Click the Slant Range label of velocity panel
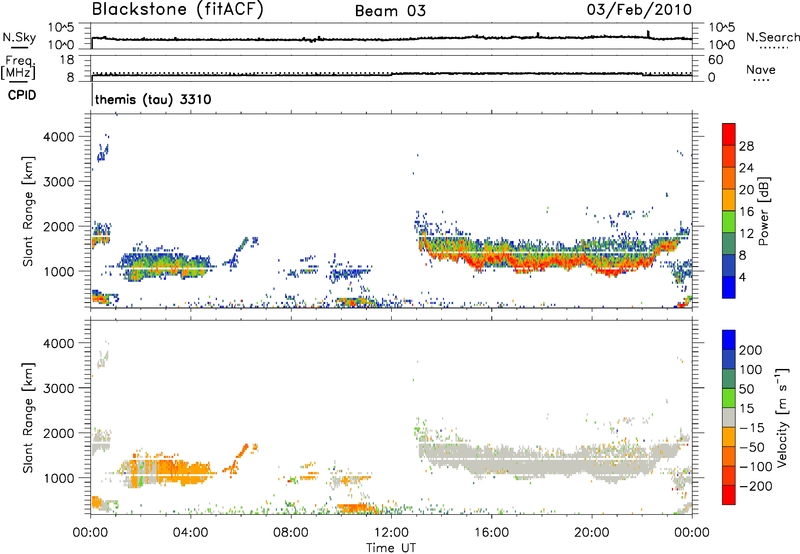800x554 pixels. 28,418
